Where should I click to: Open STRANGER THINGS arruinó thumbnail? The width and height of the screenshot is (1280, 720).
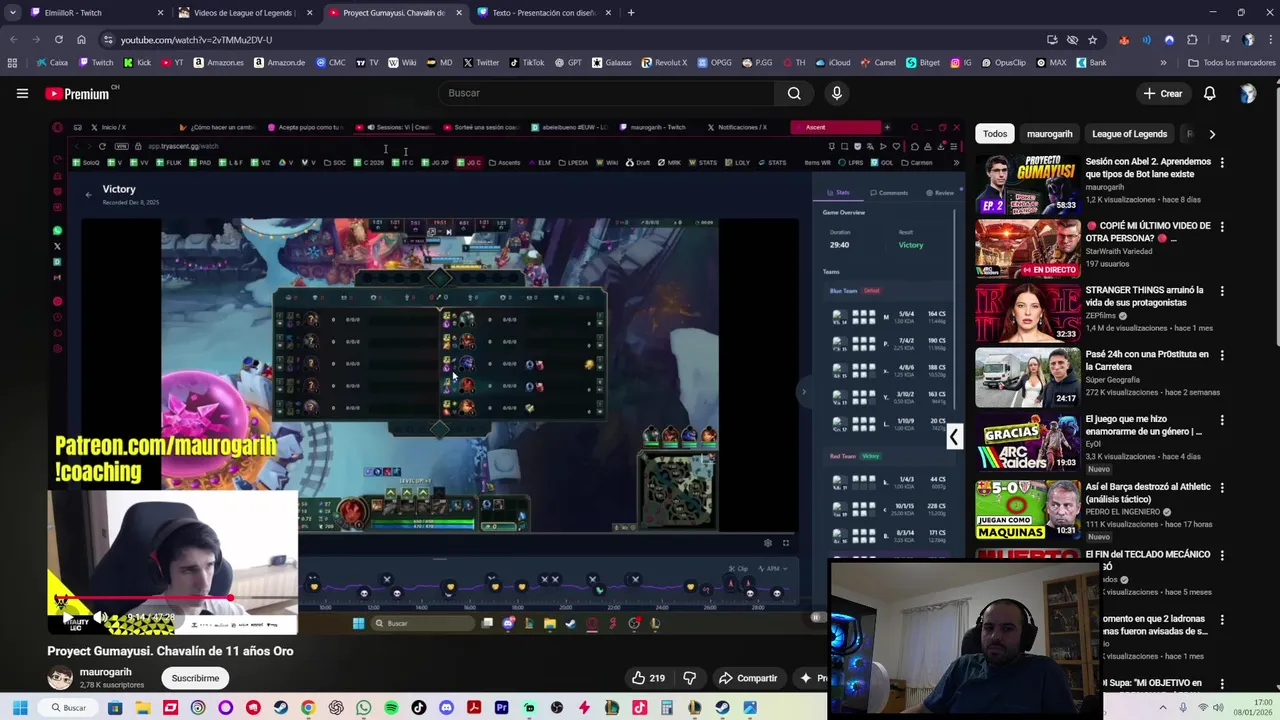click(x=1027, y=311)
